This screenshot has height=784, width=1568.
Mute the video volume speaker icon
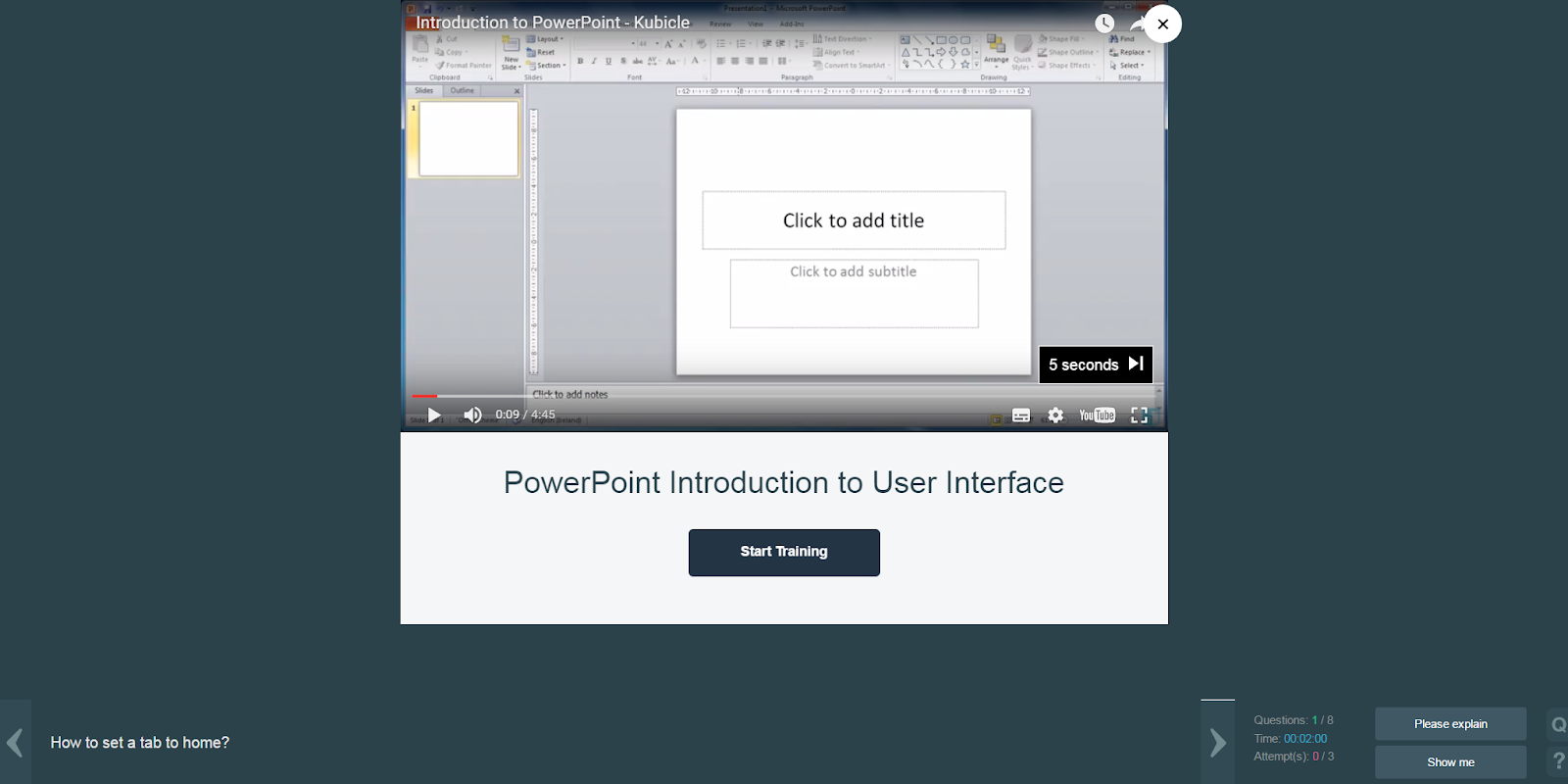pyautogui.click(x=472, y=415)
